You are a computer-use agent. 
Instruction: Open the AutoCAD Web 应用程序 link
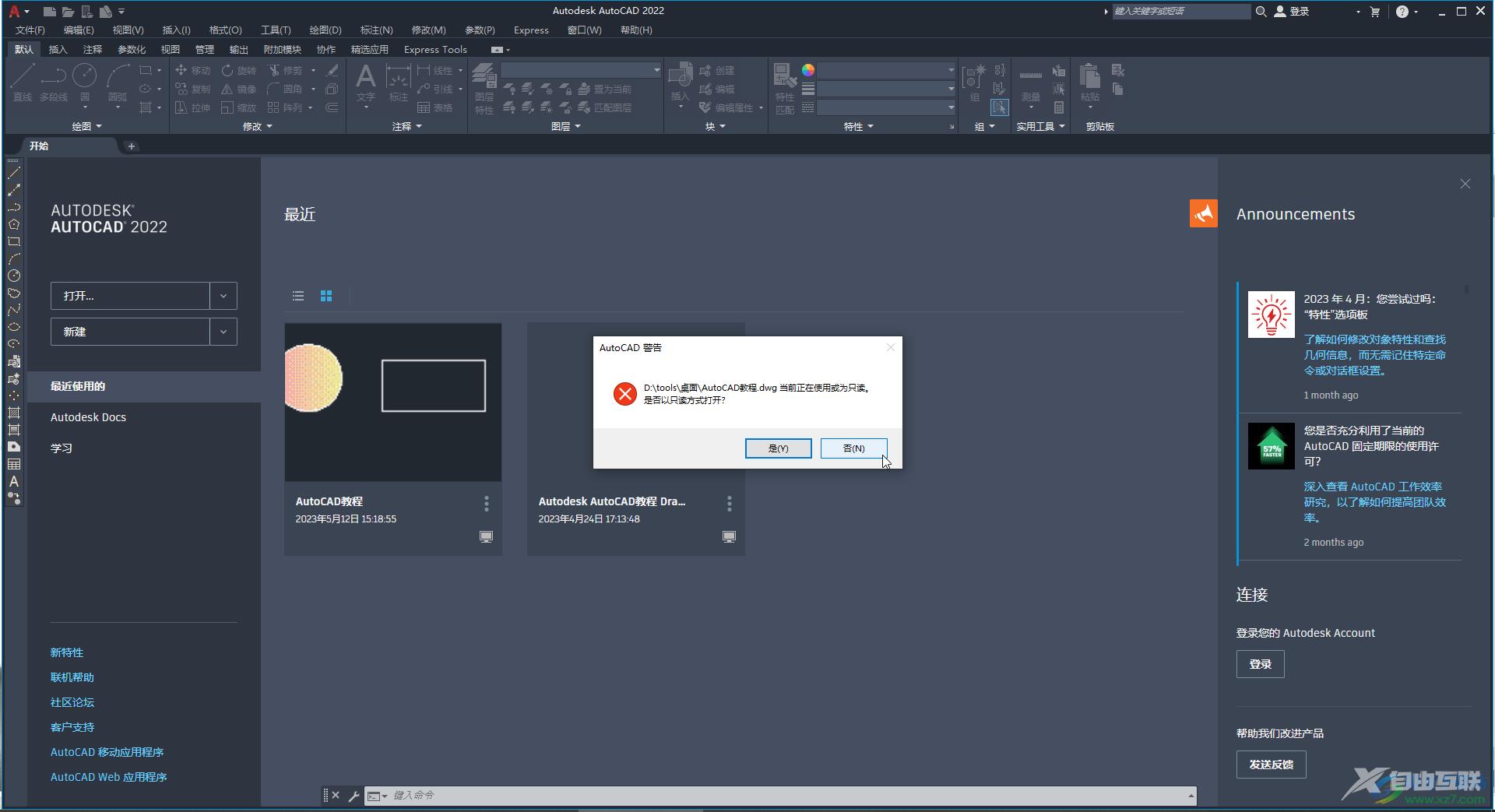[109, 777]
